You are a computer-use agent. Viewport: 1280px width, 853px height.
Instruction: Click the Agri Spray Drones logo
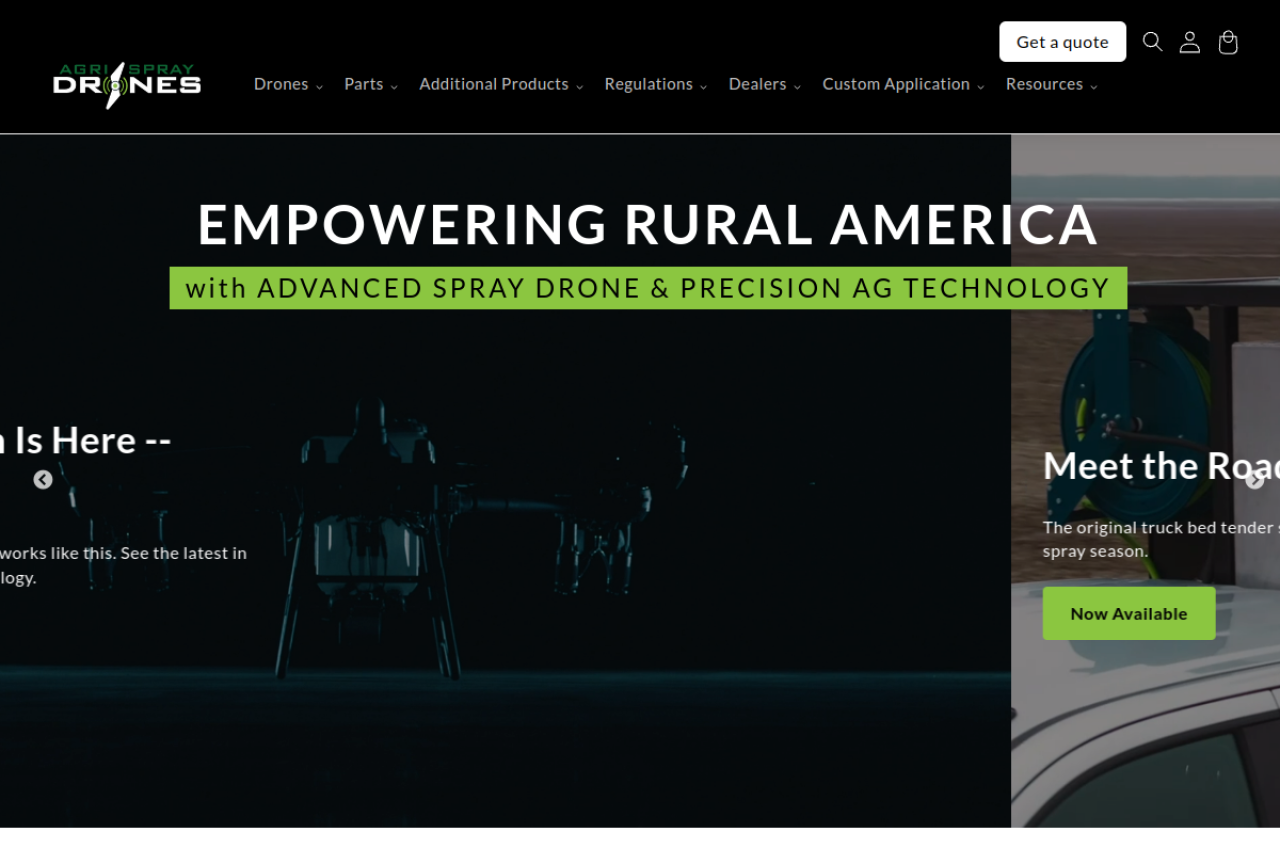coord(127,85)
